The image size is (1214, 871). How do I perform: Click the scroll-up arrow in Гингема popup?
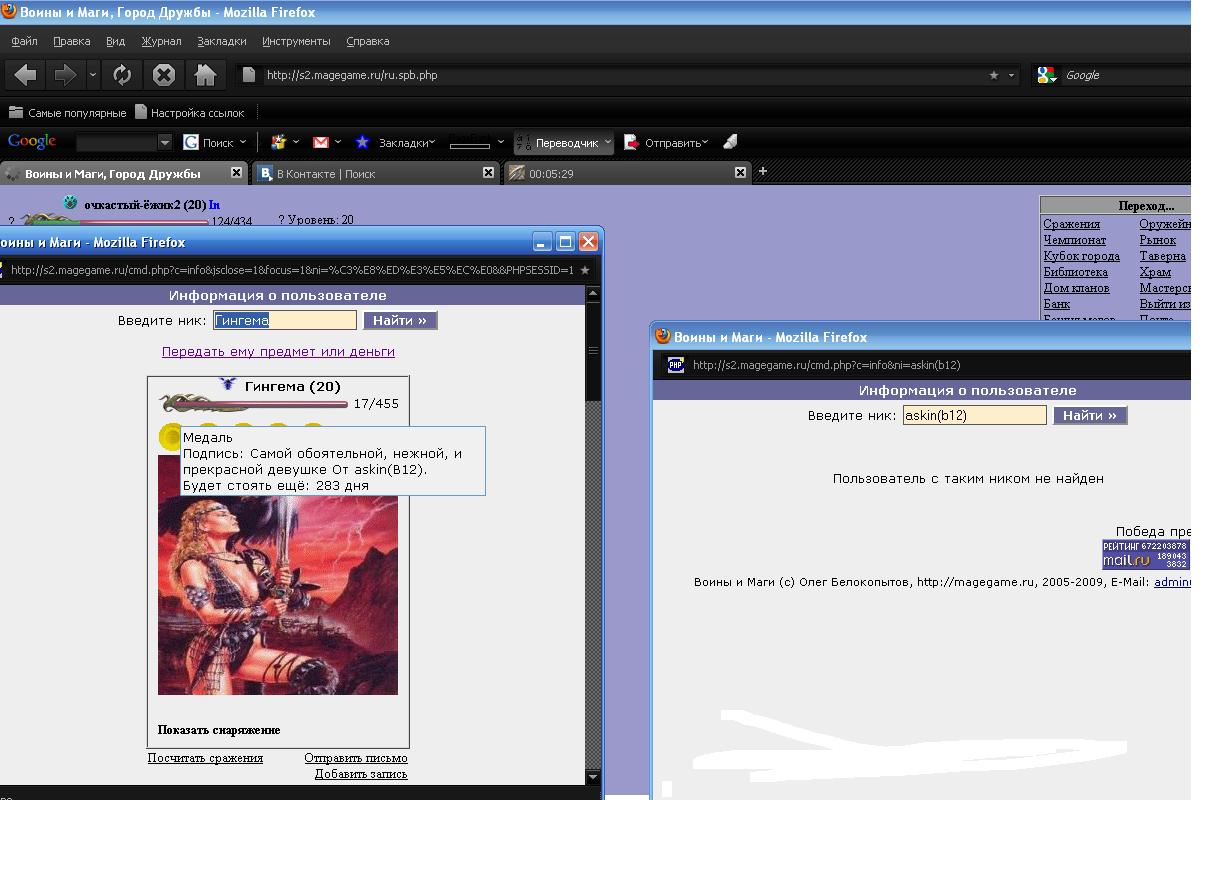tap(593, 294)
